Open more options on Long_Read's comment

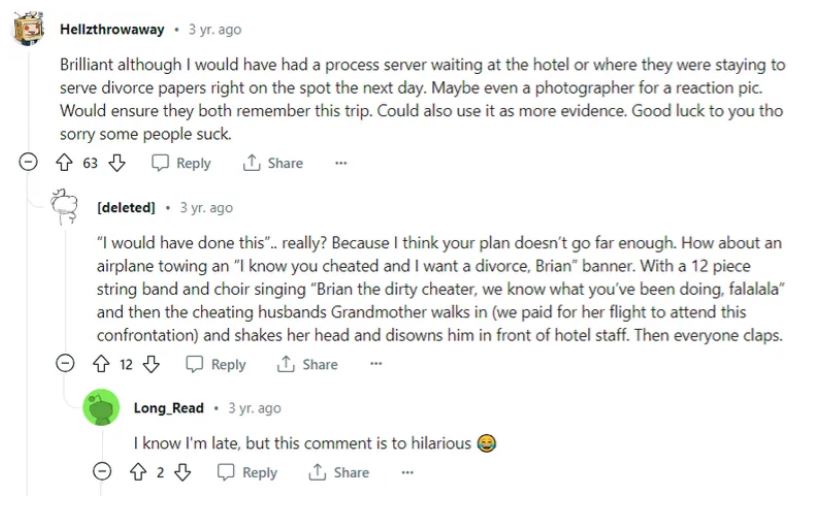point(407,472)
